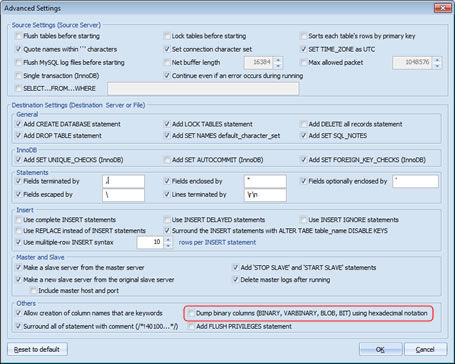Increase rows per INSERT statement
Image resolution: width=455 pixels, height=364 pixels.
coord(168,239)
